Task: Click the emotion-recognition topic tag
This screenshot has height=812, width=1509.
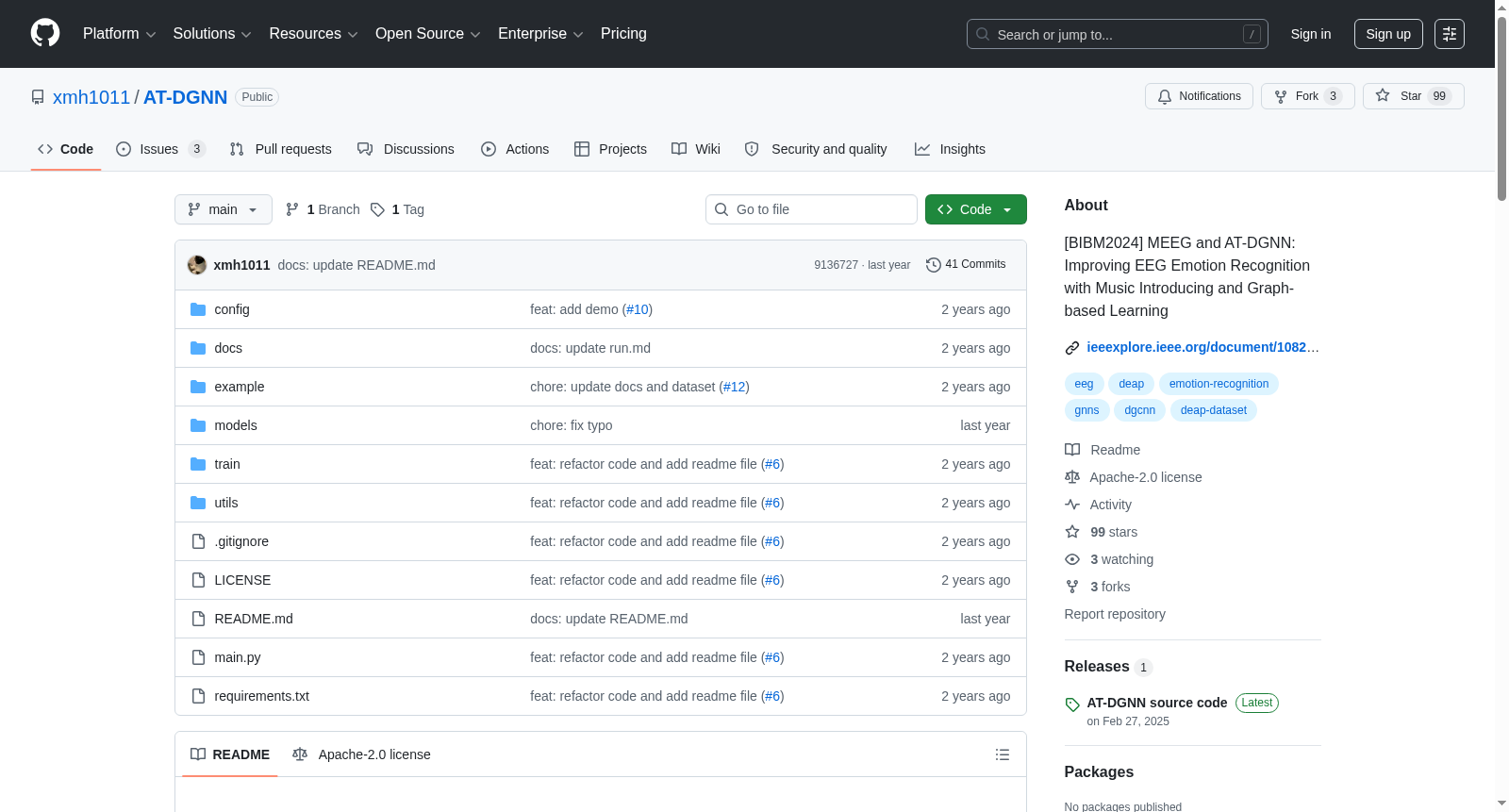Action: click(x=1219, y=384)
